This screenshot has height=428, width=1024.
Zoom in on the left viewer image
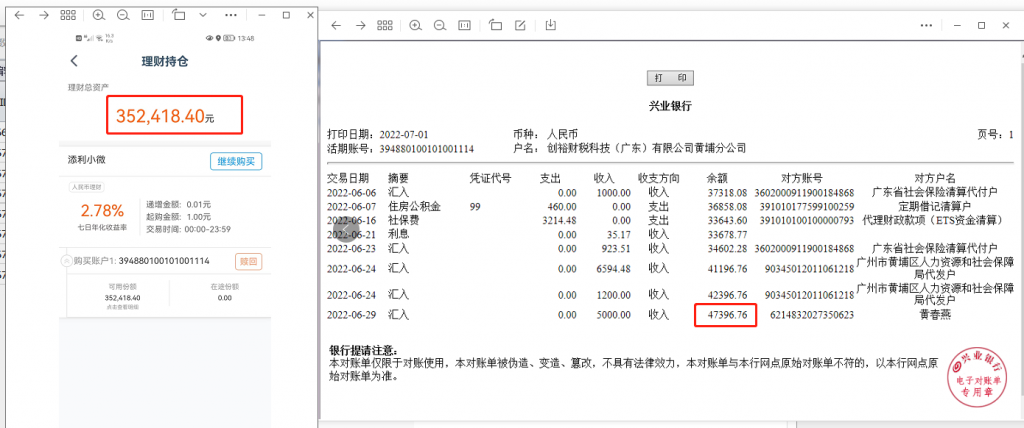[x=99, y=14]
